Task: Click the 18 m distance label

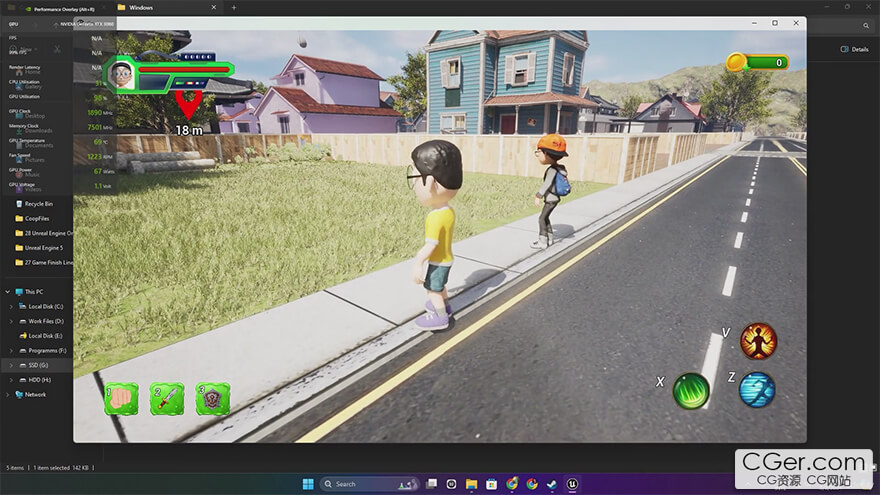Action: pyautogui.click(x=189, y=130)
